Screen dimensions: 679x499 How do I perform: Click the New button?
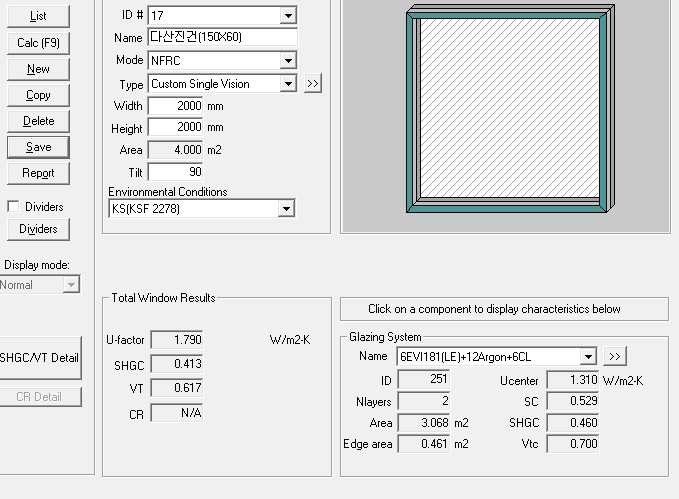pos(38,69)
